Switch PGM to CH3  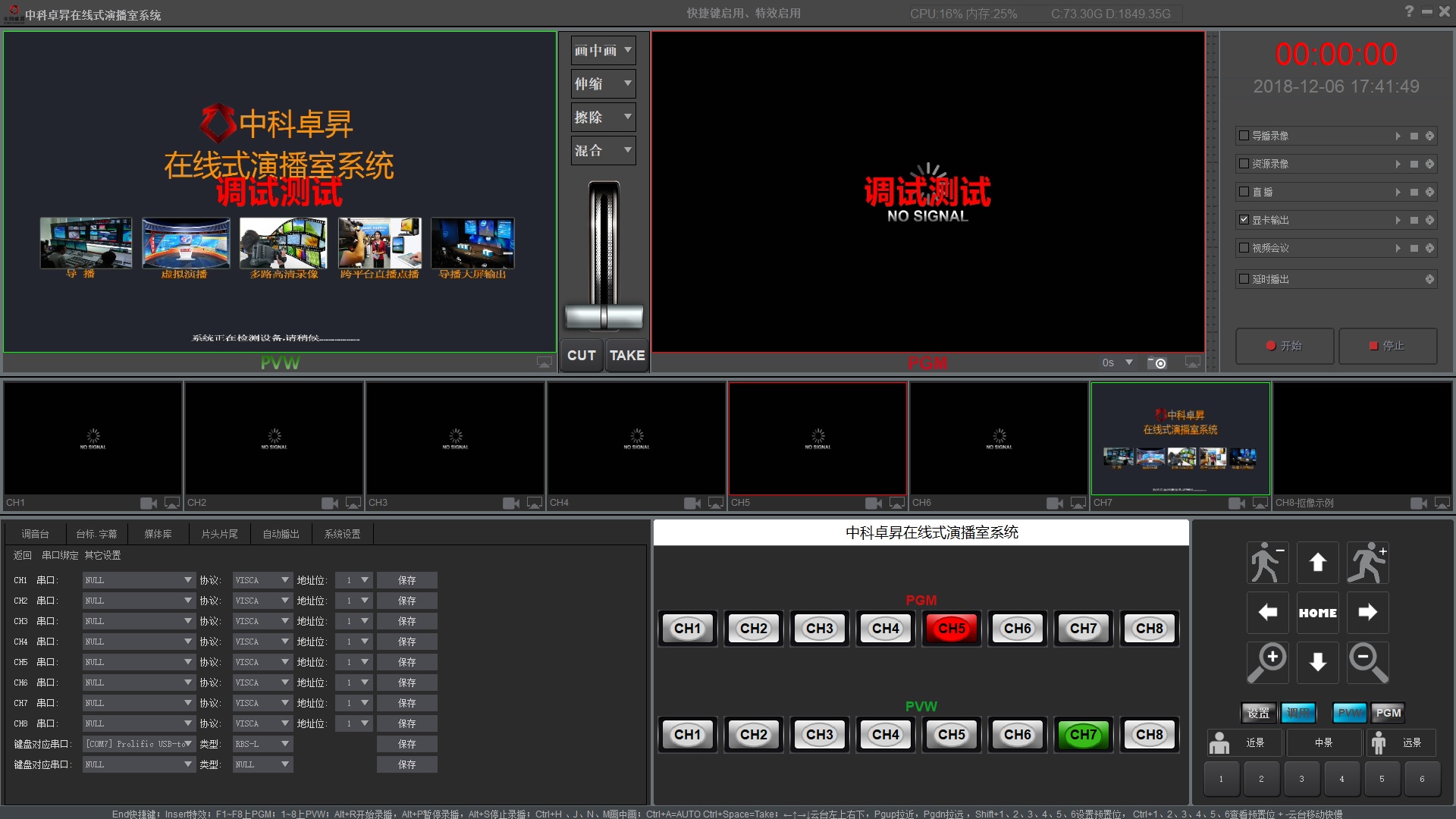[x=820, y=628]
